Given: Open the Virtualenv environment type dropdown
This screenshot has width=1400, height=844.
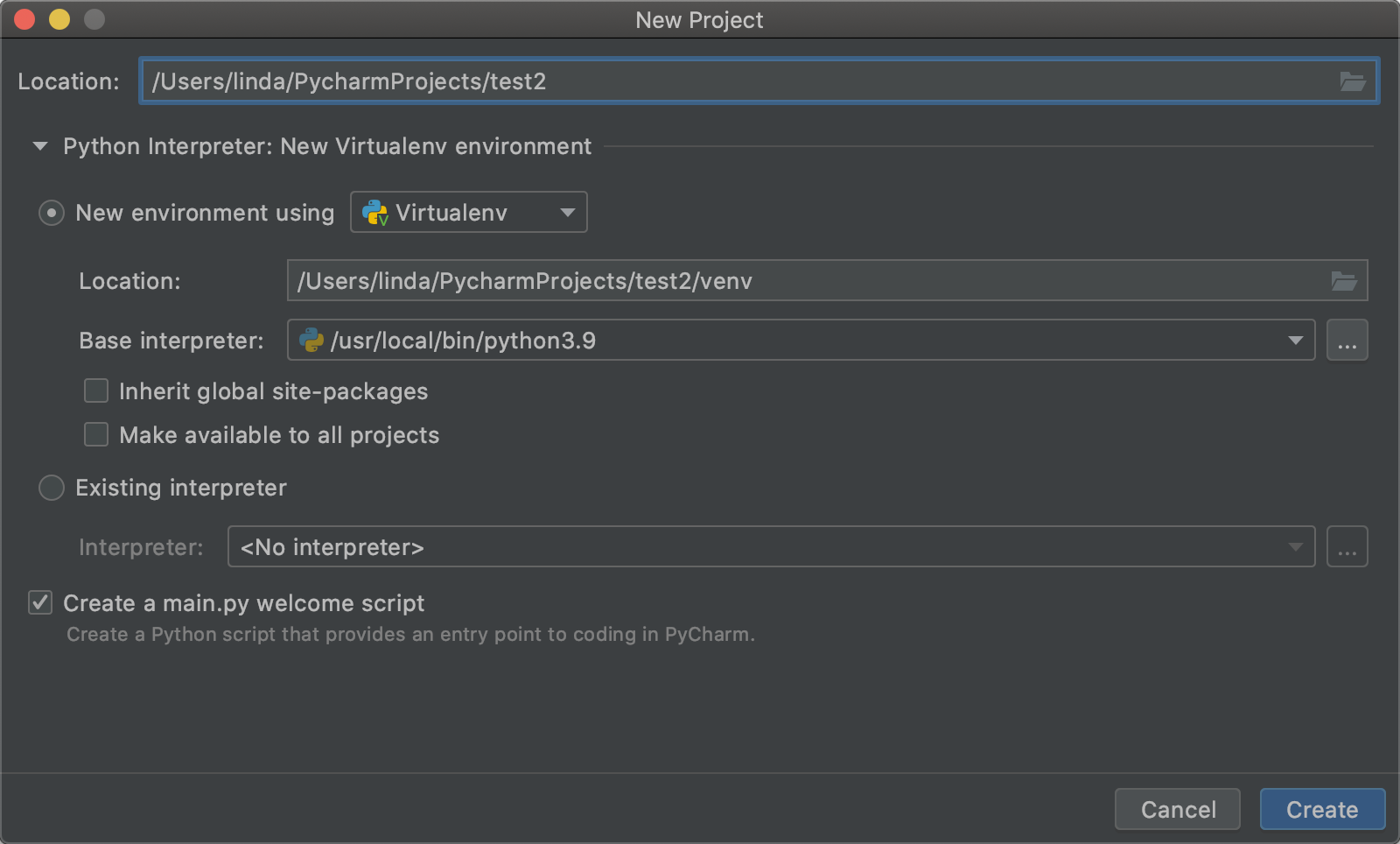Looking at the screenshot, I should [x=469, y=213].
